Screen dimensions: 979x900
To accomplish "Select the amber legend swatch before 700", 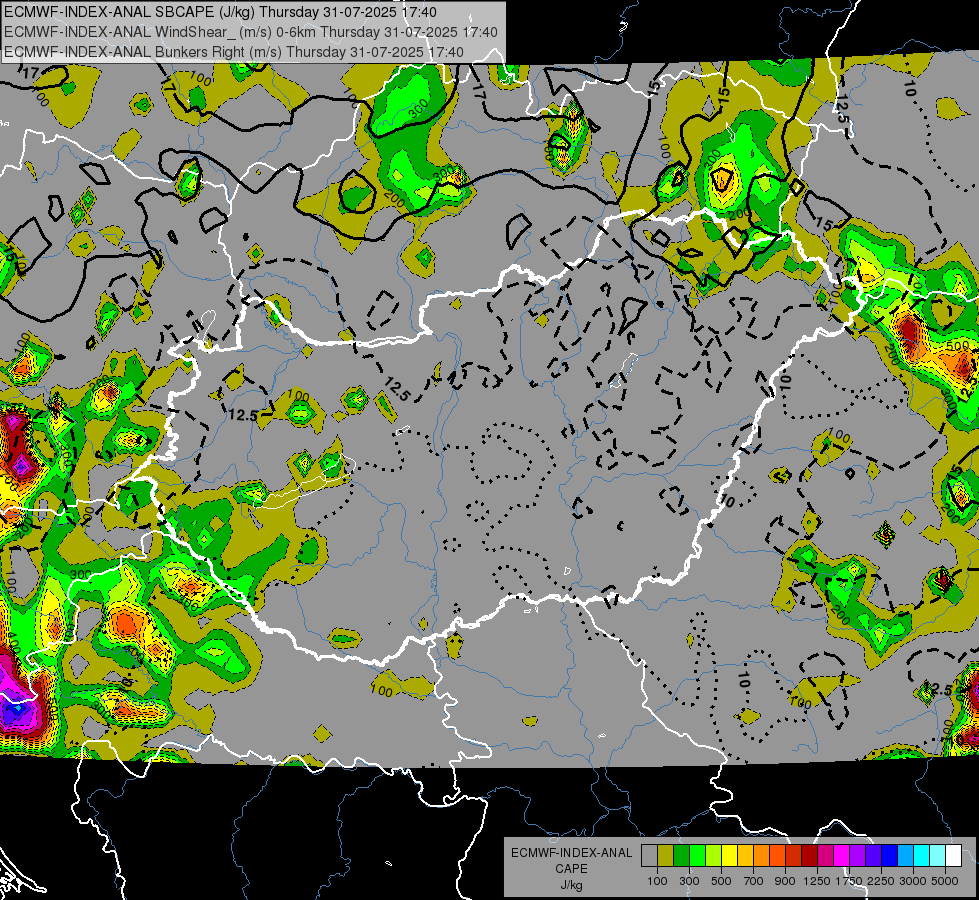I will coord(745,856).
